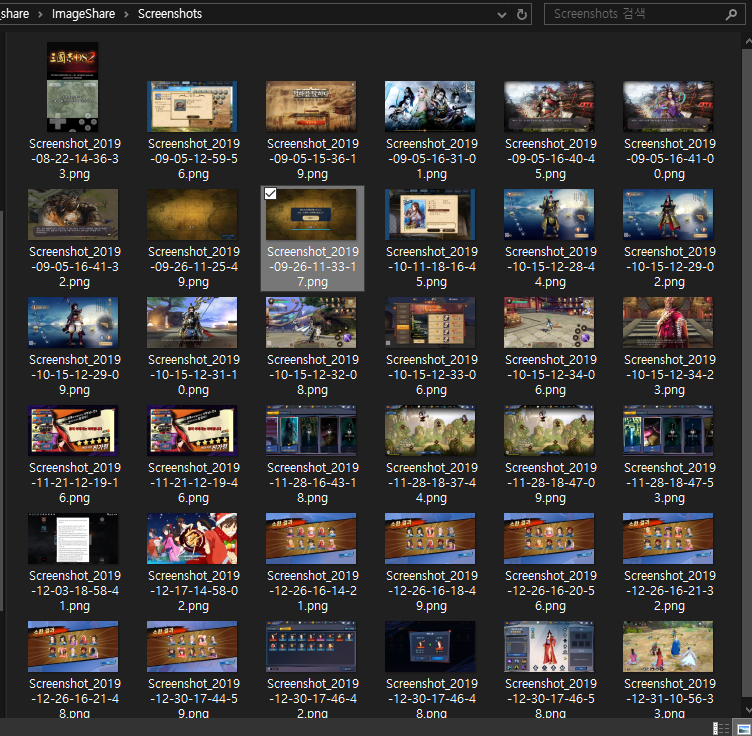Select thumbnail Screenshot_2019-12-26-16-21-48.png
The height and width of the screenshot is (736, 752).
73,646
